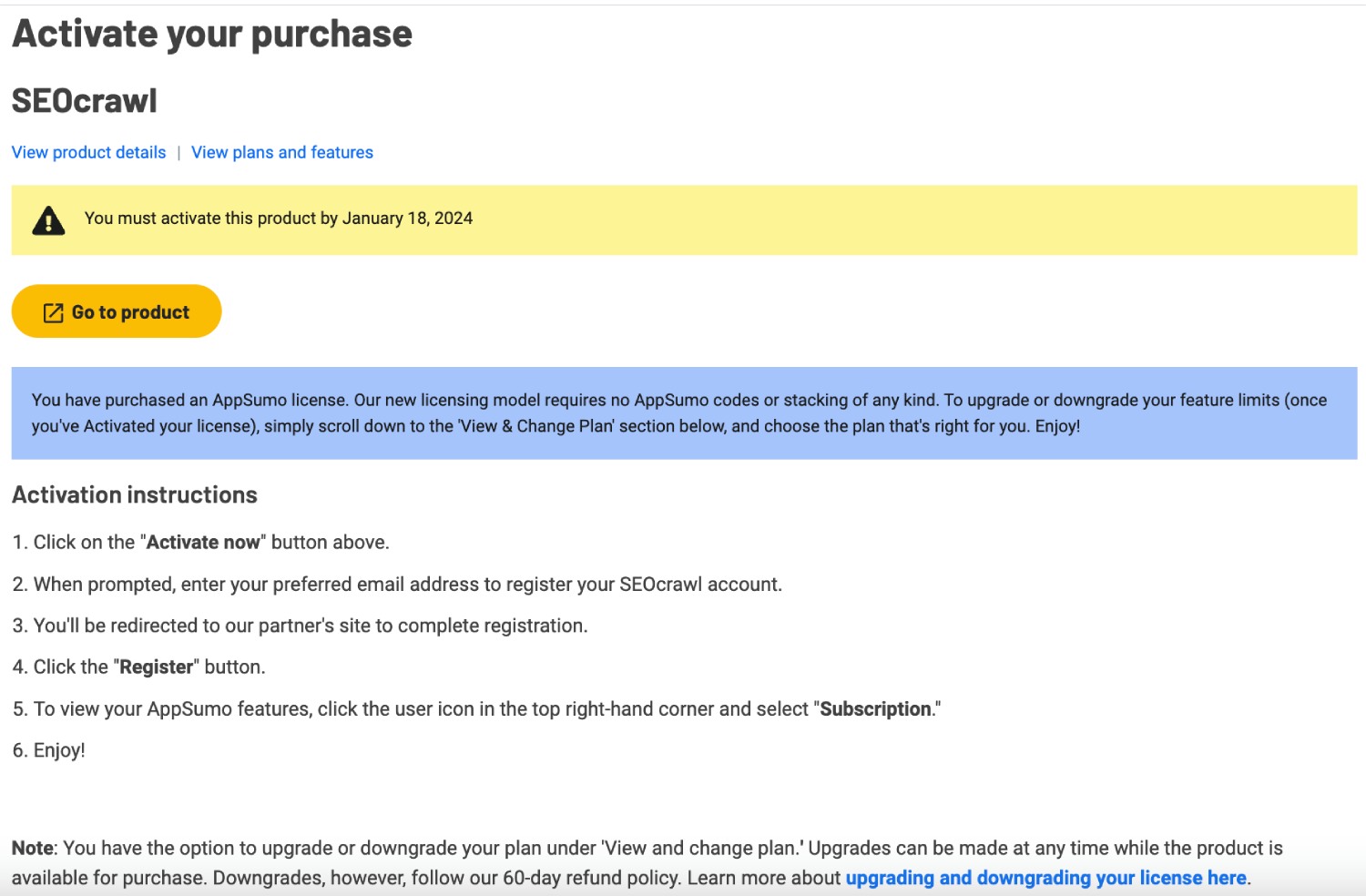This screenshot has width=1366, height=896.
Task: Click the 60-day refund policy text
Action: tap(592, 878)
